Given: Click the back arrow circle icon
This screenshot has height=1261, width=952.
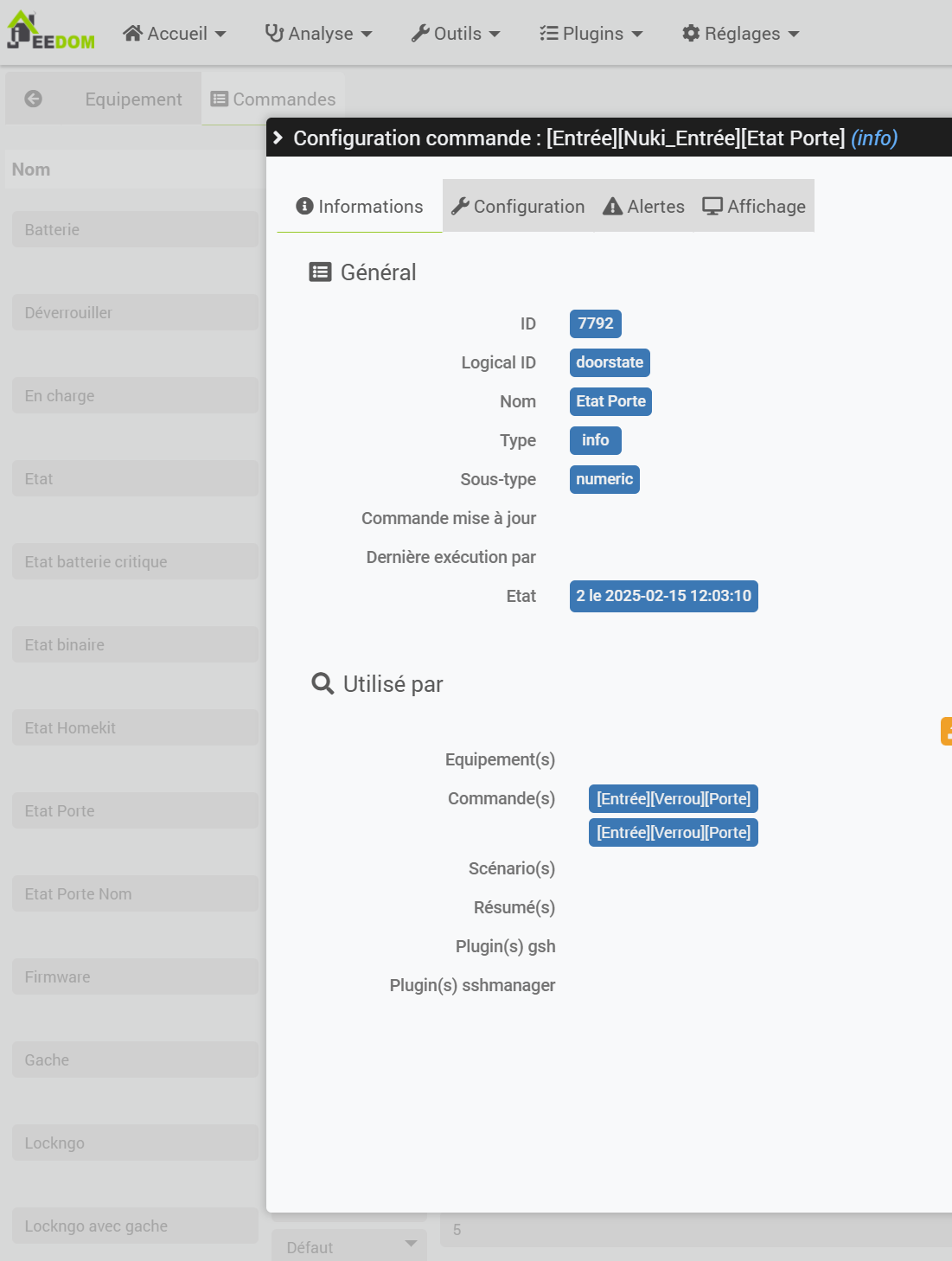Looking at the screenshot, I should (33, 99).
